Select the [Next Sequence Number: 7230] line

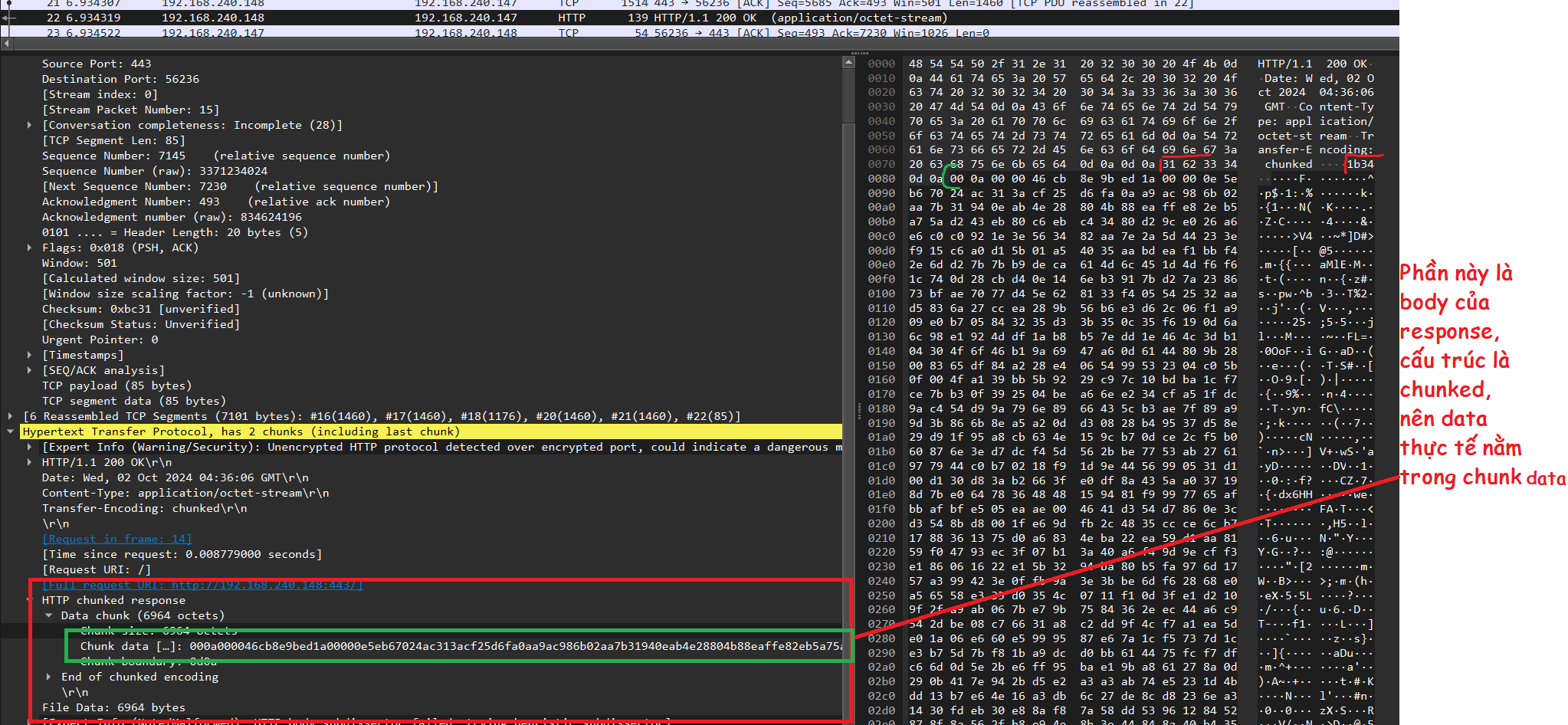pyautogui.click(x=240, y=186)
